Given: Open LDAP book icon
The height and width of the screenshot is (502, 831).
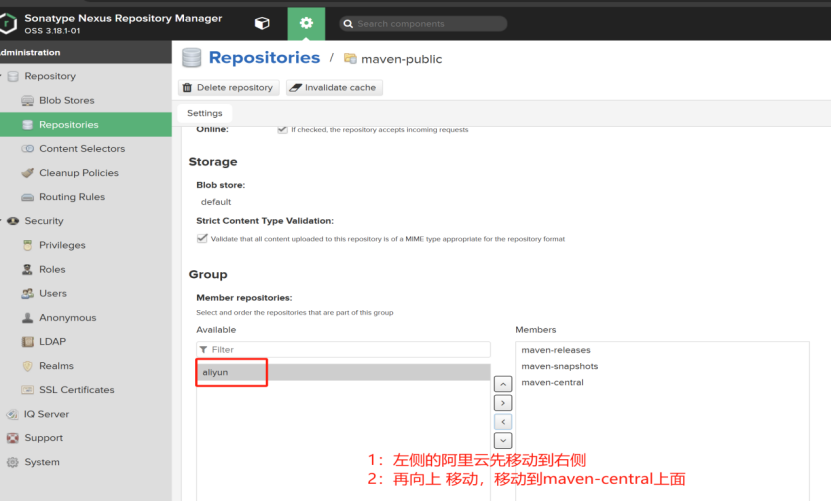Looking at the screenshot, I should click(x=28, y=342).
